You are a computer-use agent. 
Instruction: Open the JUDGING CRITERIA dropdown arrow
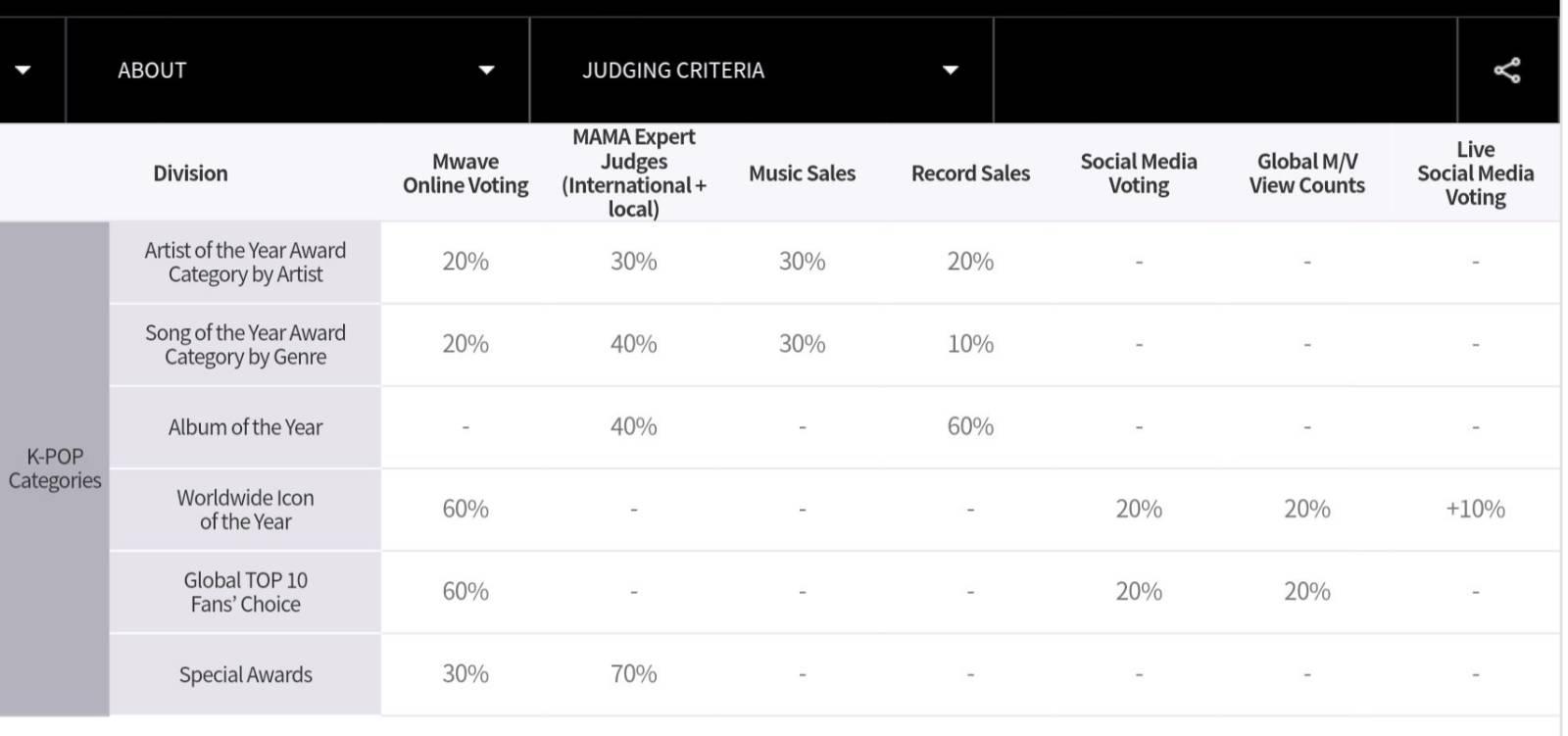950,71
